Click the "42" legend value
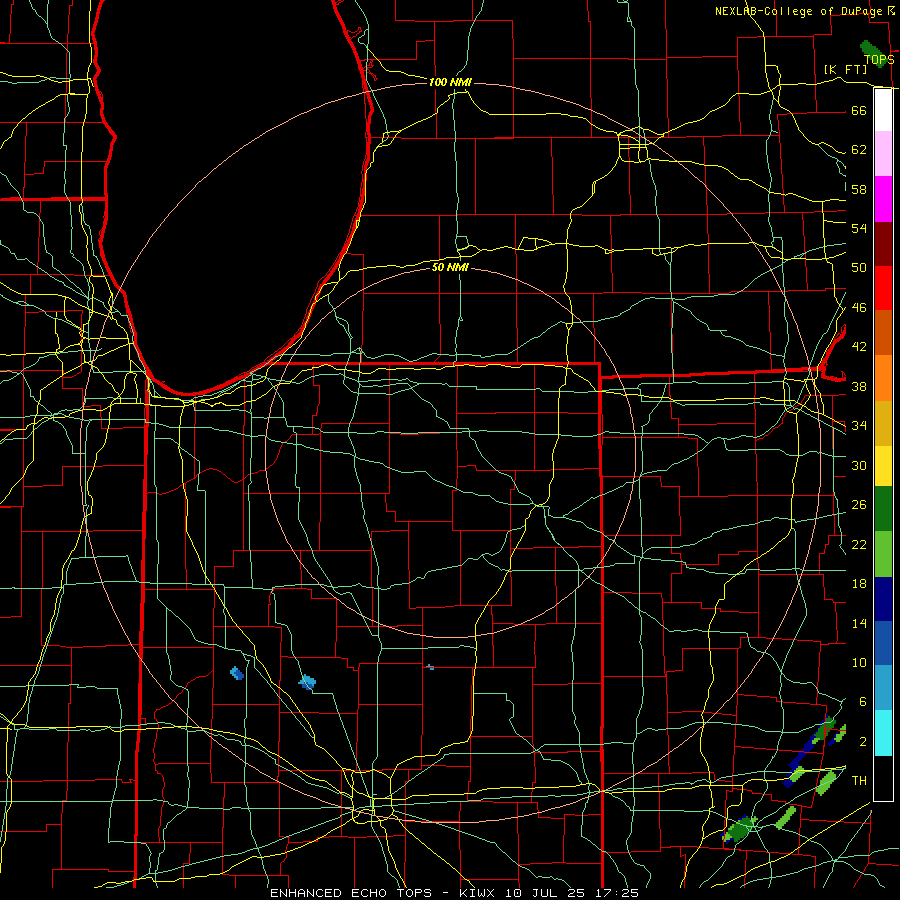Viewport: 900px width, 900px height. click(x=859, y=347)
